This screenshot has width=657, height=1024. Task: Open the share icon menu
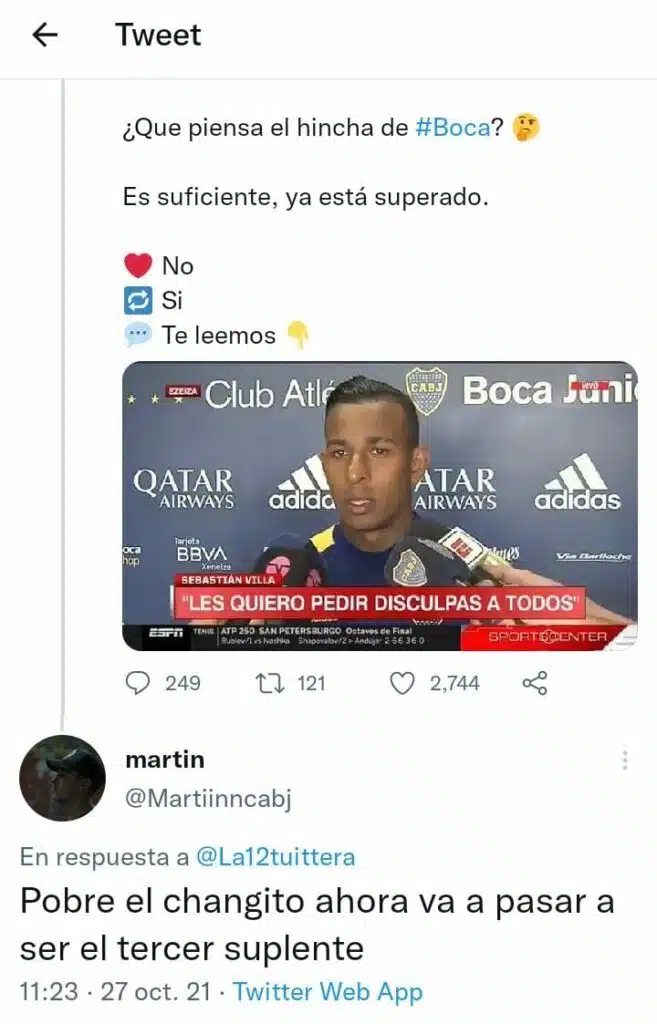(x=535, y=683)
